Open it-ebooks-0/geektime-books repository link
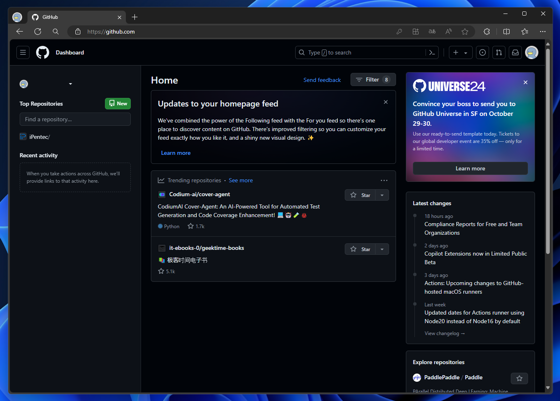 [x=206, y=248]
